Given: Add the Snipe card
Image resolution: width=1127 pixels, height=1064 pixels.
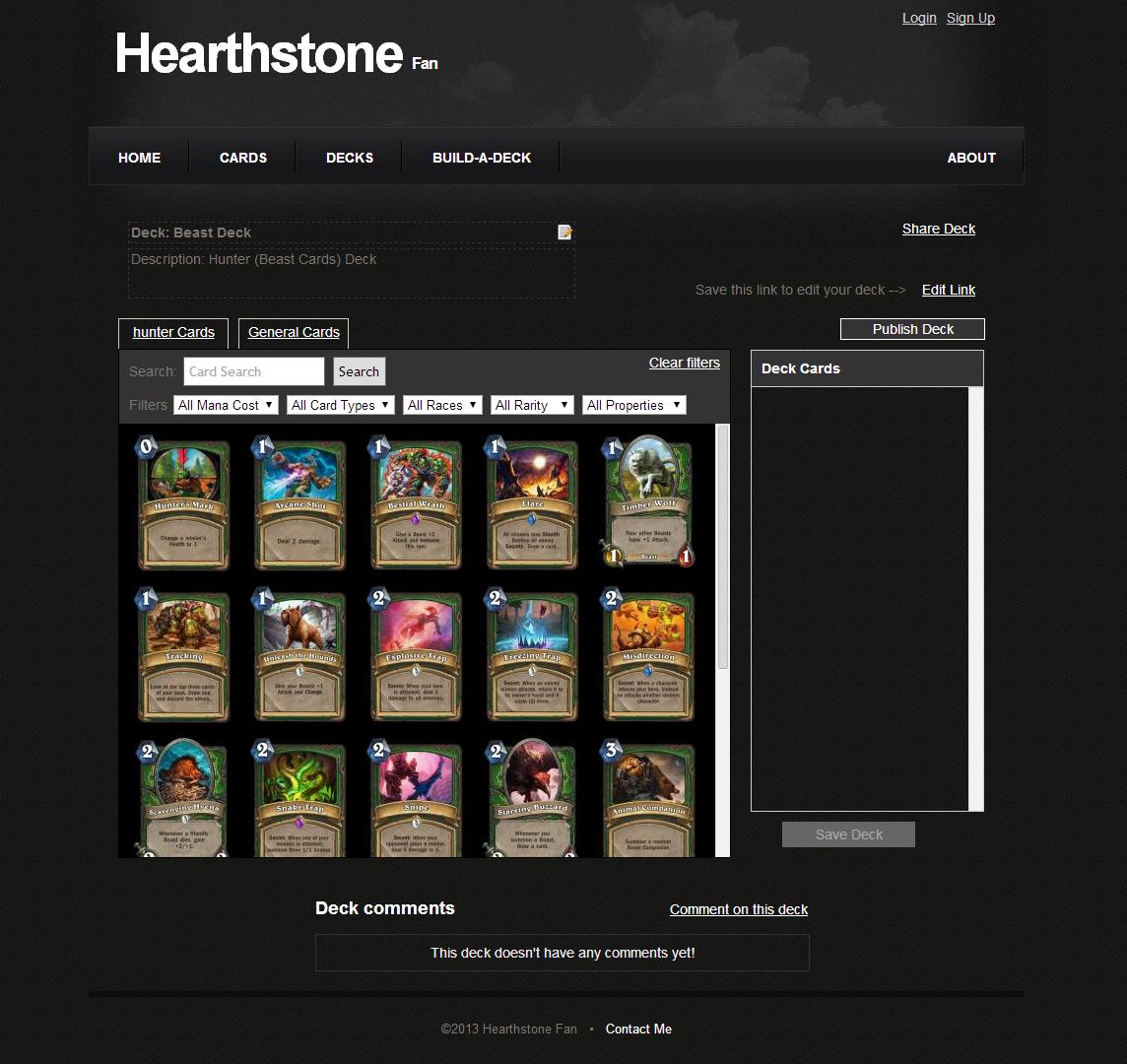Looking at the screenshot, I should pyautogui.click(x=416, y=798).
